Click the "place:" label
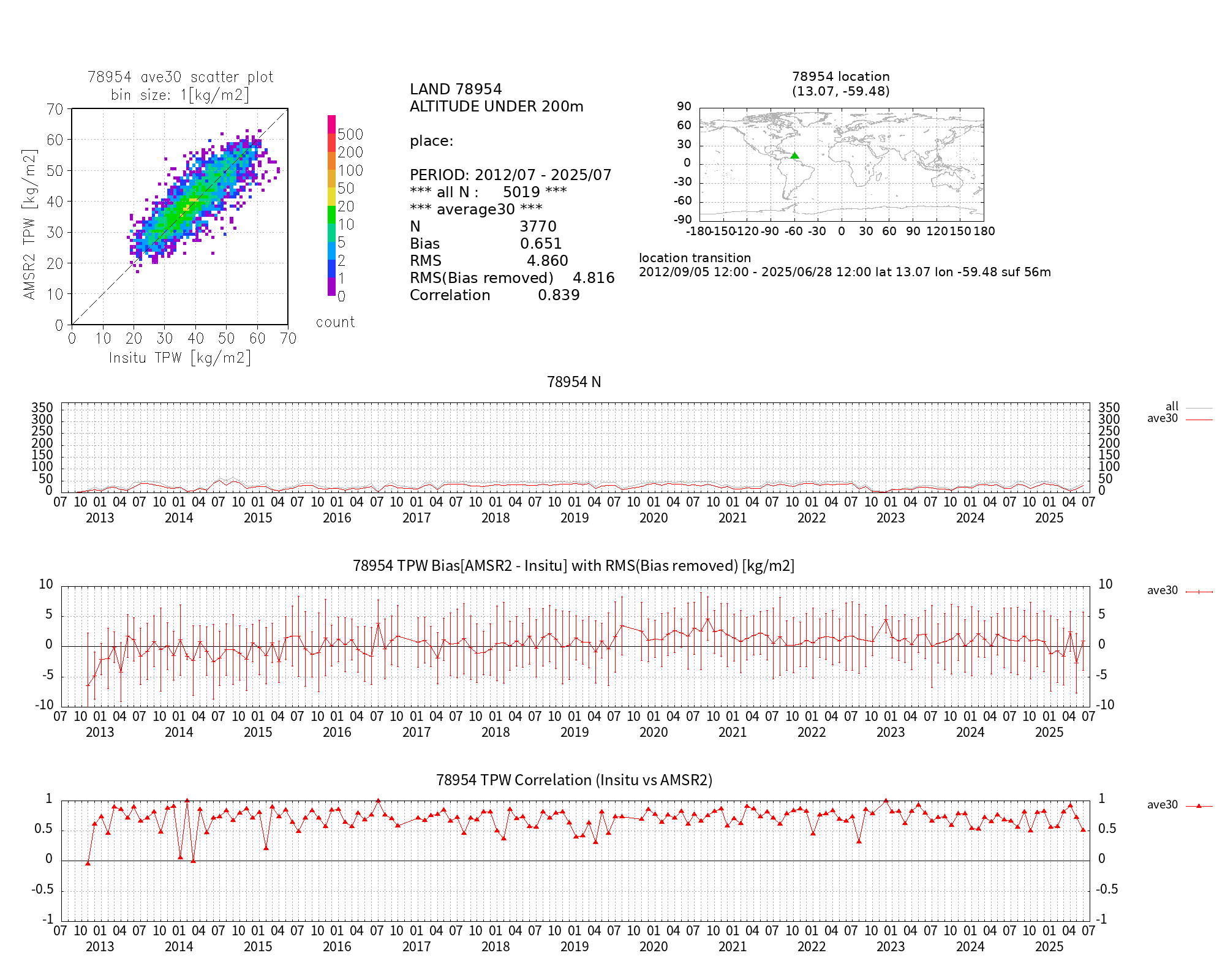The image size is (1225, 980). [x=431, y=141]
